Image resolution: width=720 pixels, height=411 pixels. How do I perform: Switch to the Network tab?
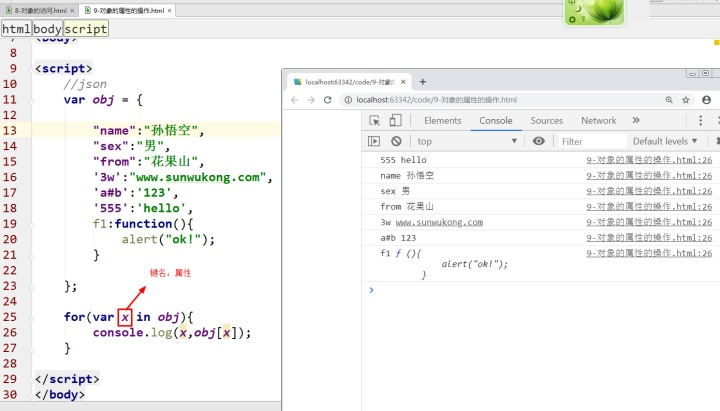(x=599, y=120)
